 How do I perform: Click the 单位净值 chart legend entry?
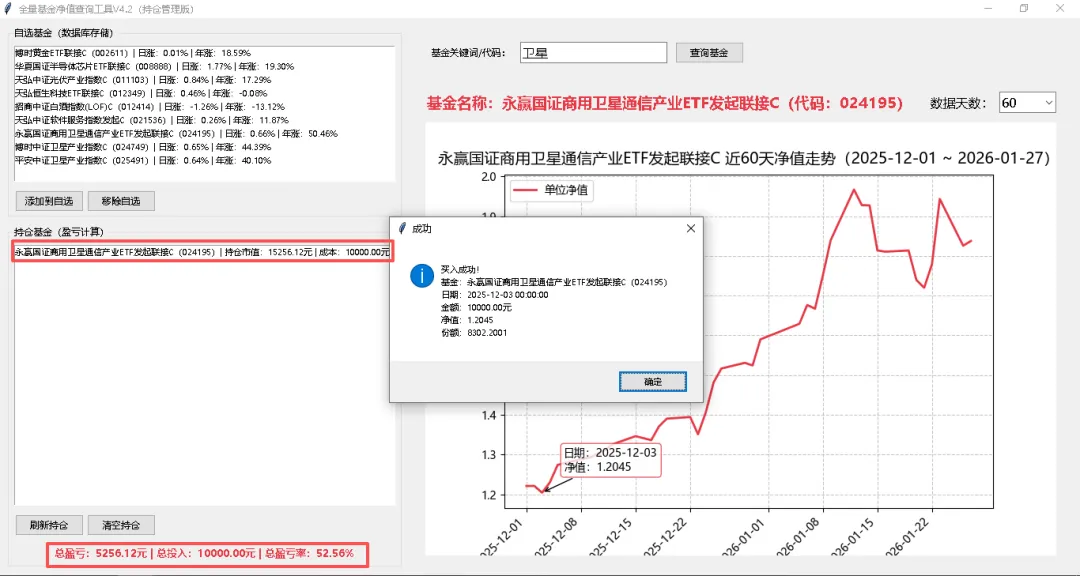pyautogui.click(x=552, y=190)
